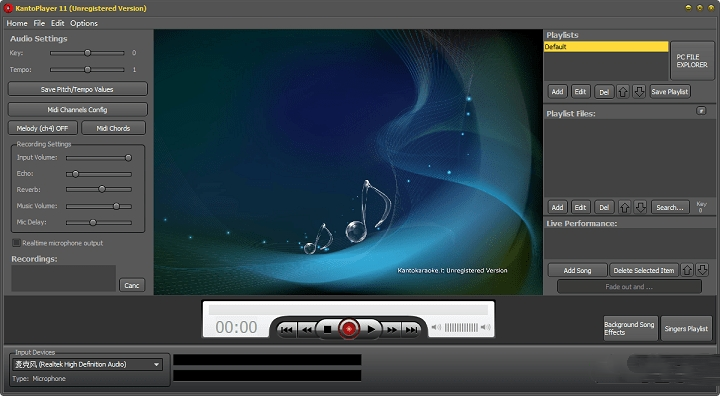The image size is (720, 396).
Task: Open the Edit menu
Action: click(57, 23)
